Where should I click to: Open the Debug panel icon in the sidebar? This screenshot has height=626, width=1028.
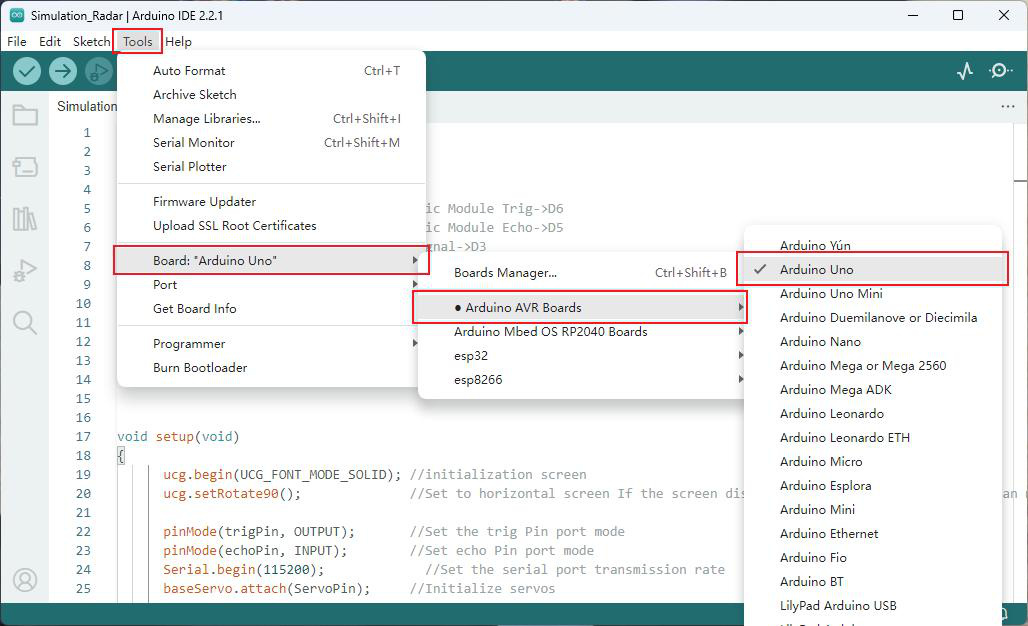[25, 270]
